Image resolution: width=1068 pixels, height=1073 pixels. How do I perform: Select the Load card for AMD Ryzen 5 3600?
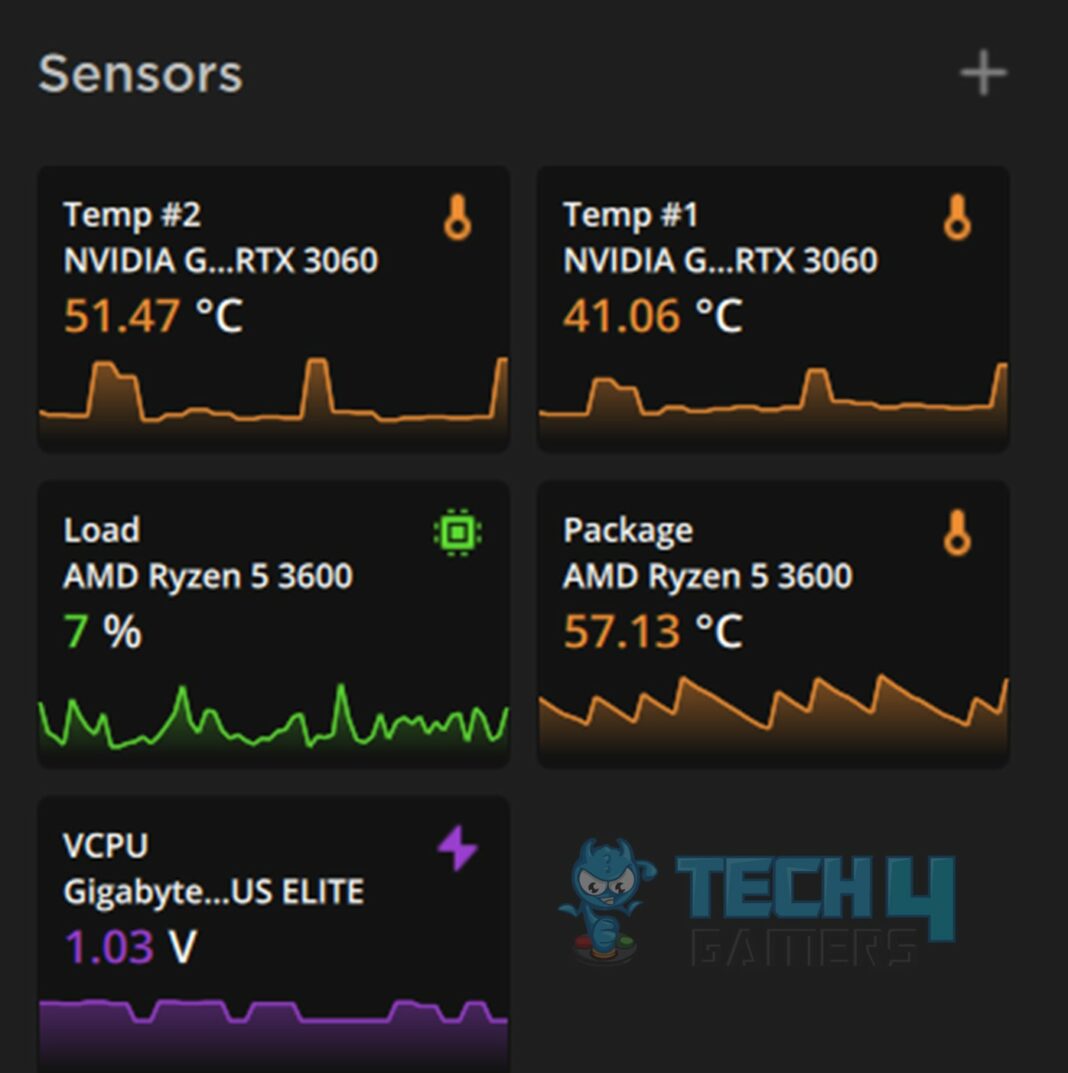pyautogui.click(x=273, y=620)
